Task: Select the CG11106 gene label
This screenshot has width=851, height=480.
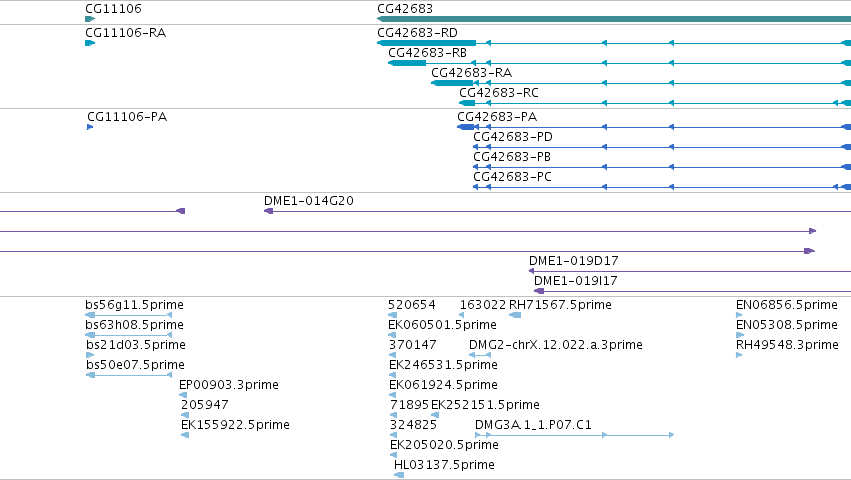Action: point(113,9)
